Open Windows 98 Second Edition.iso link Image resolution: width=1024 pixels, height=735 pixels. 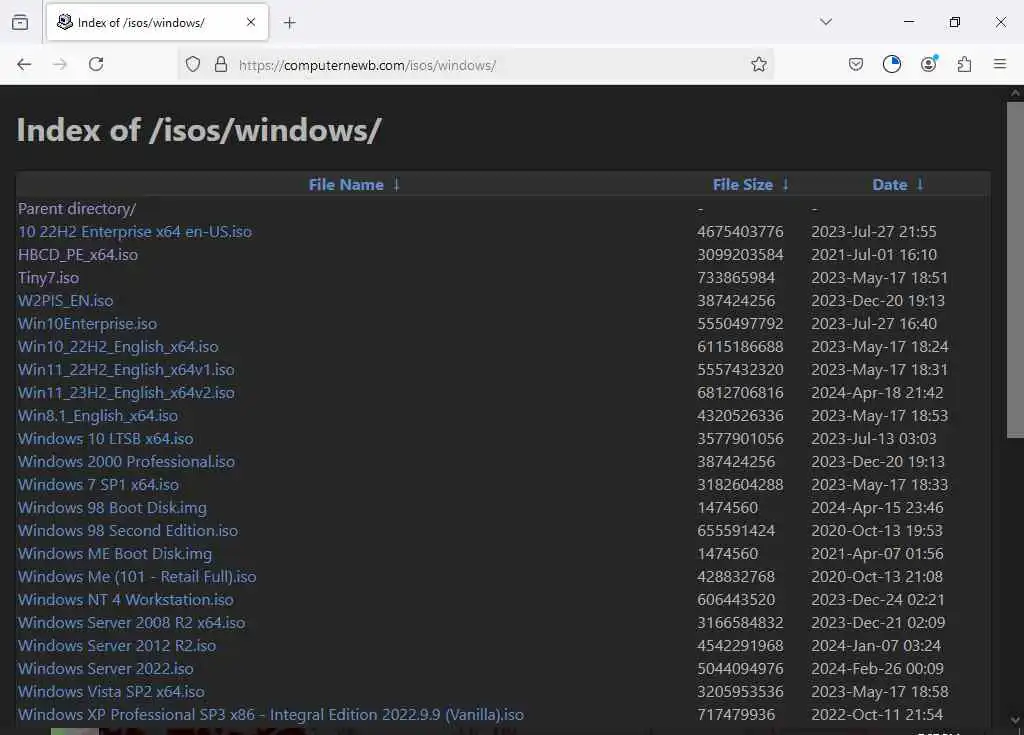coord(127,531)
